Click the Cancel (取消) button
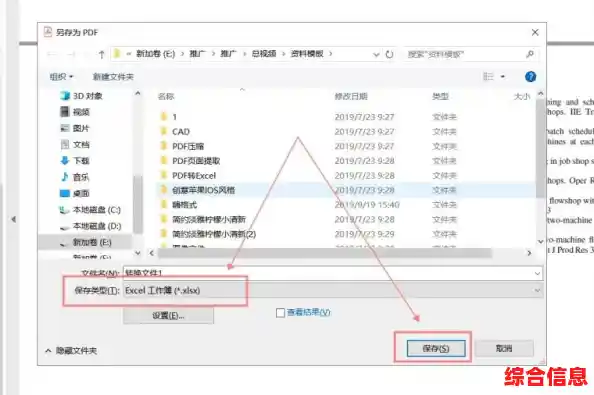Viewport: 594px width, 395px height. coord(504,348)
